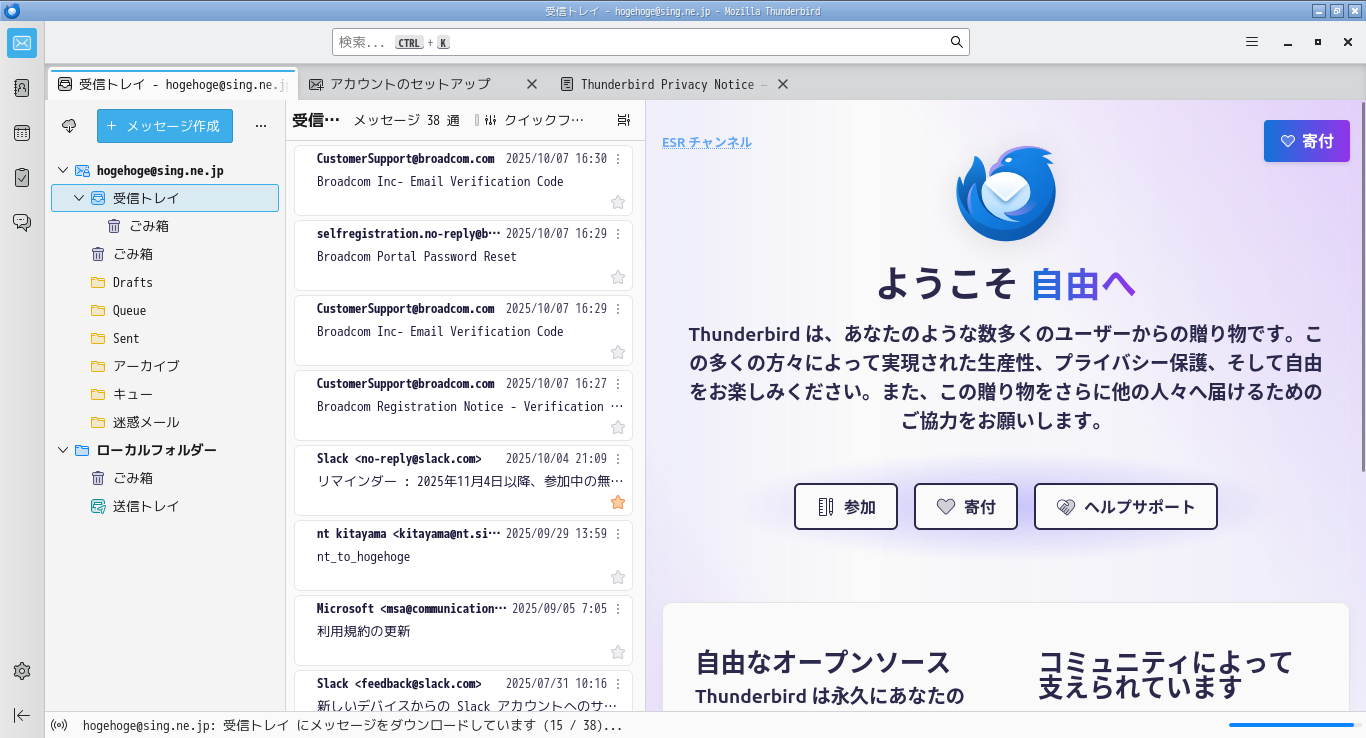1366x738 pixels.
Task: Open folder pane options (three dots)
Action: pos(261,126)
